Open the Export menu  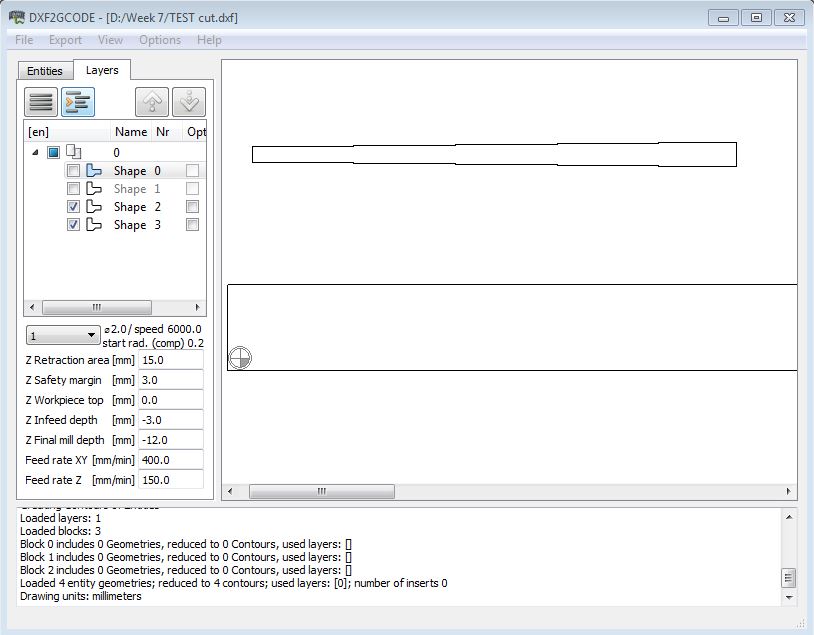pyautogui.click(x=65, y=40)
